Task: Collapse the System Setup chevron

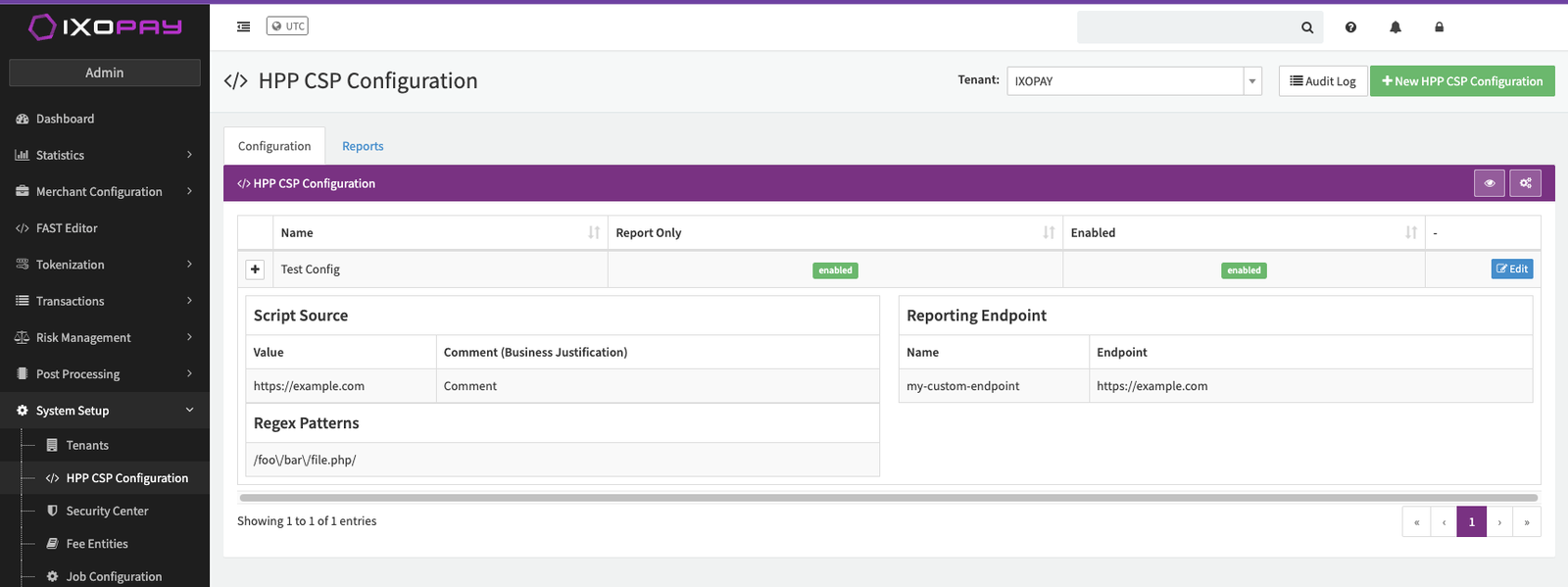Action: click(x=189, y=410)
